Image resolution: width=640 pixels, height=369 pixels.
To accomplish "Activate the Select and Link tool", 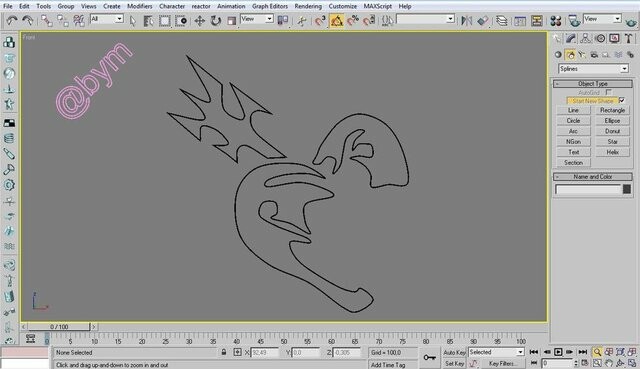I will [46, 20].
